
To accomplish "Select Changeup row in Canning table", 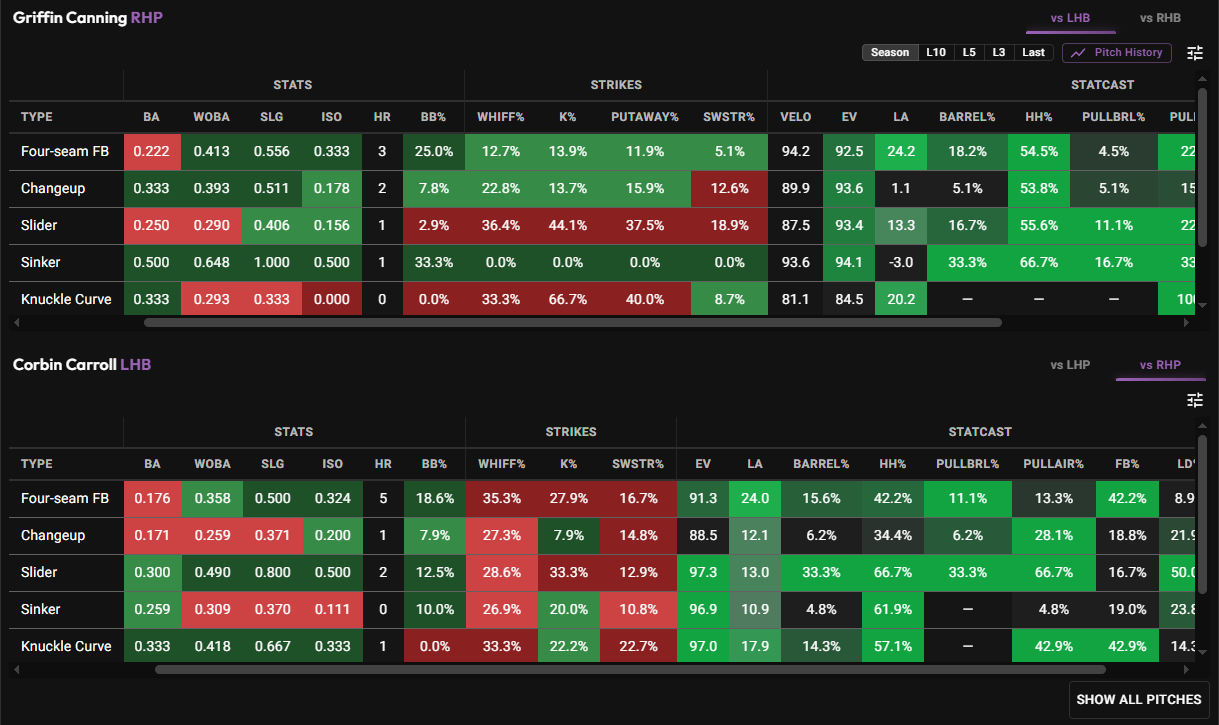I will tap(602, 188).
